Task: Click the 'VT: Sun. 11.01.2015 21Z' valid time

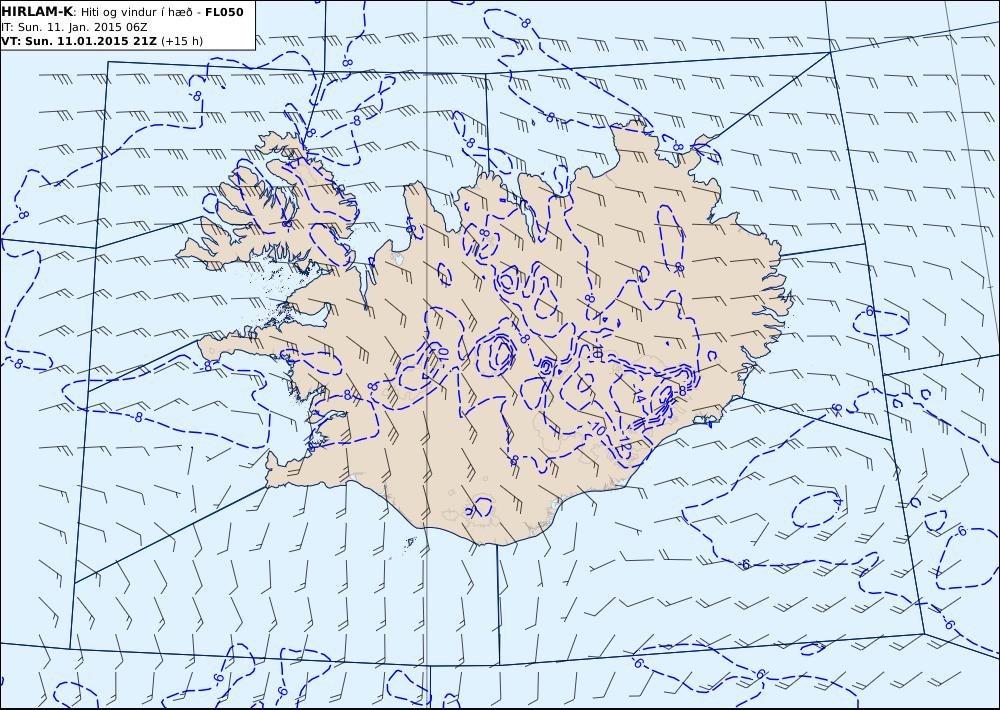Action: point(79,41)
